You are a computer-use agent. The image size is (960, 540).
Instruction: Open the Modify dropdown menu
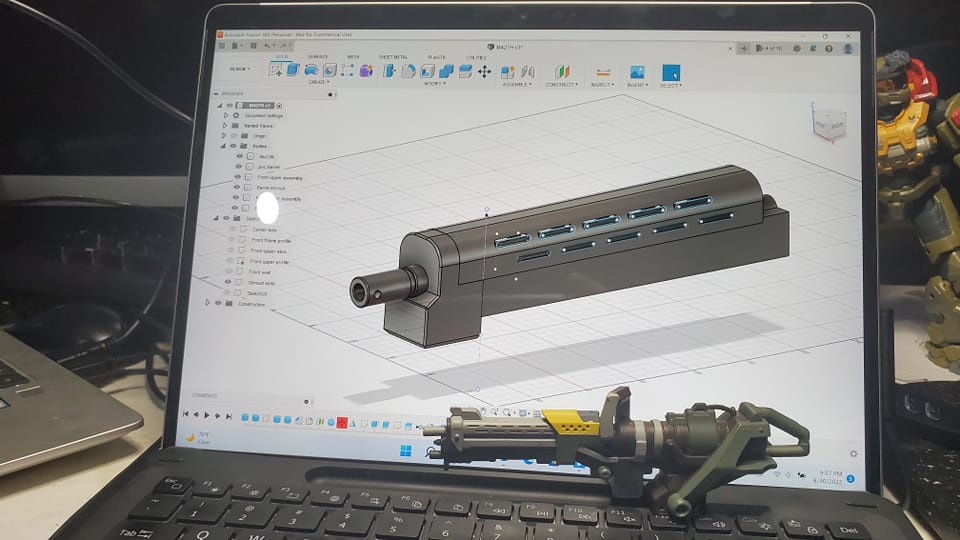[x=435, y=83]
